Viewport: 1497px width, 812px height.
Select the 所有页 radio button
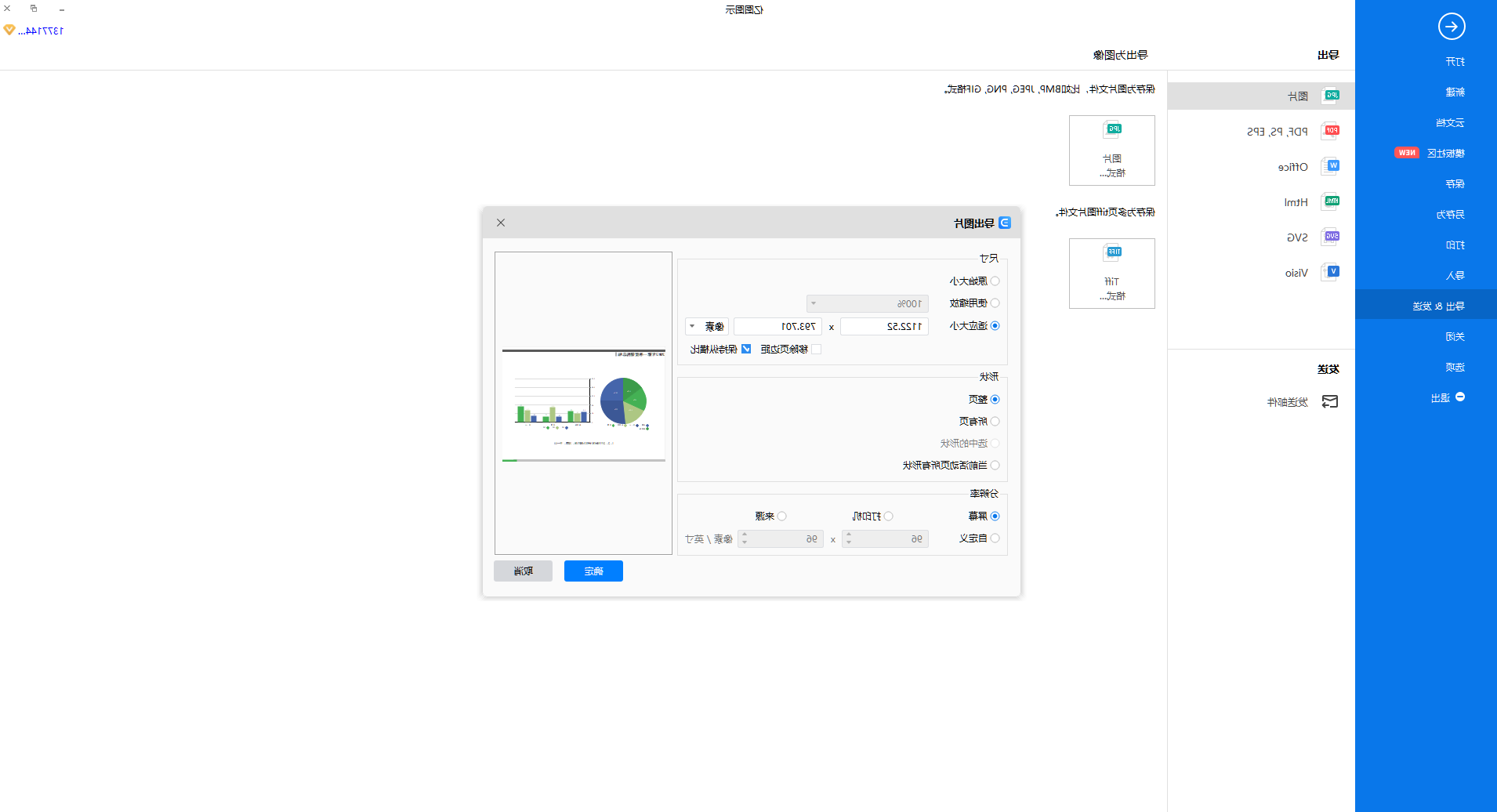(995, 421)
